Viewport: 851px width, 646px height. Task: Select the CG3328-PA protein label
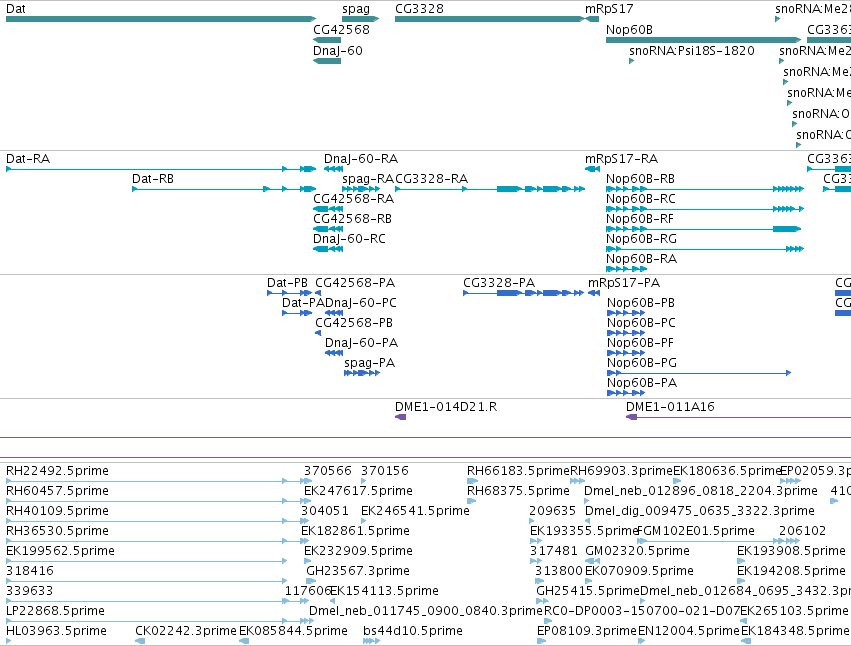[499, 283]
